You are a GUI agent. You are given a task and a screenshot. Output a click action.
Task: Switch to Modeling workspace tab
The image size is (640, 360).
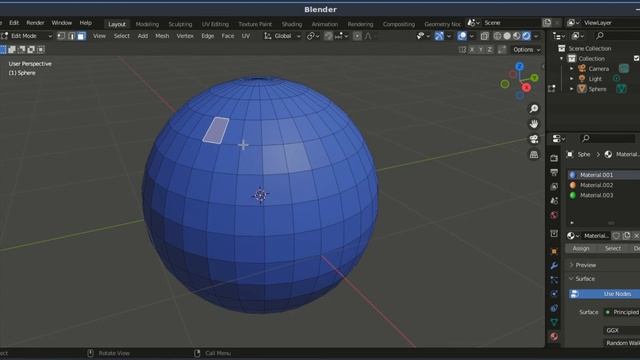coord(147,24)
